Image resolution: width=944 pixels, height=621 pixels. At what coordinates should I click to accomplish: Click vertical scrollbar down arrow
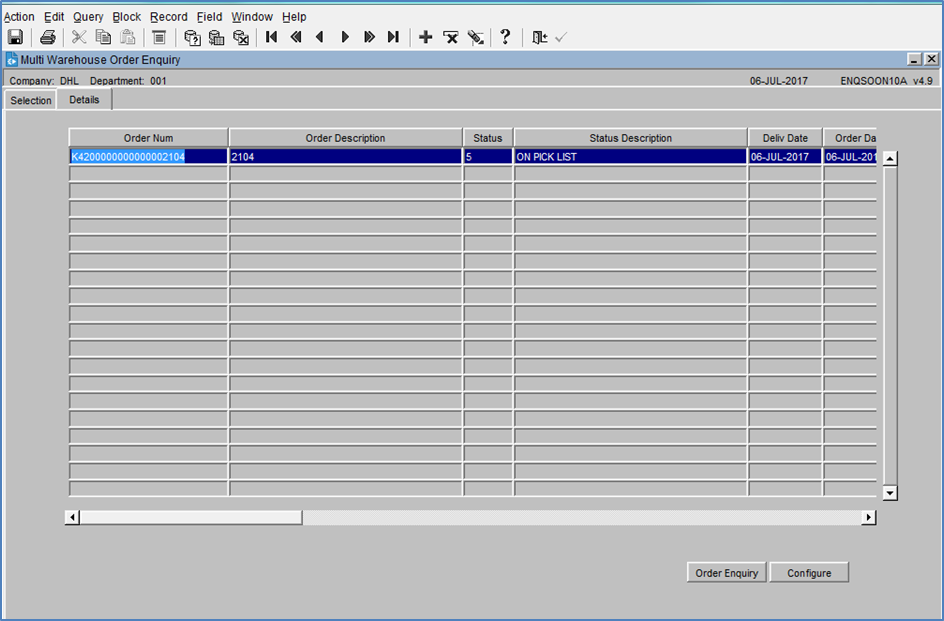[x=890, y=493]
